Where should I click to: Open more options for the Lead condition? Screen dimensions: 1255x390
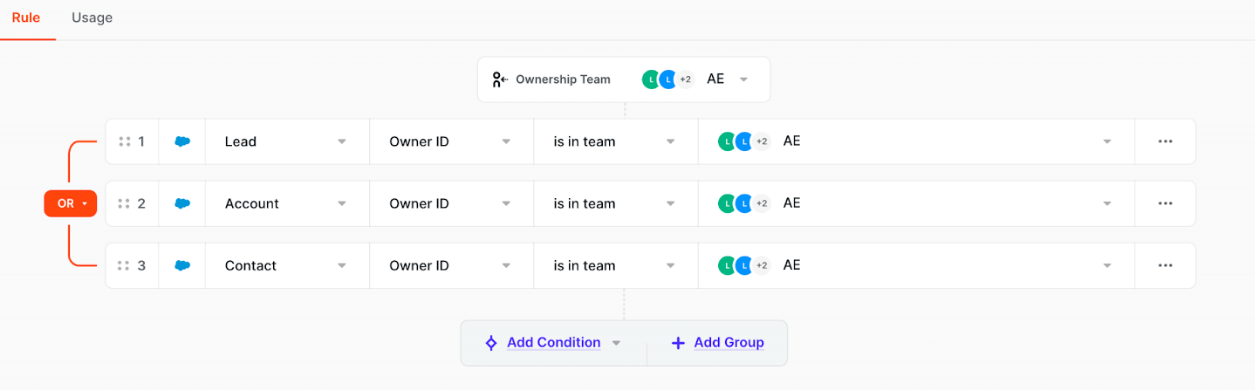tap(1165, 142)
